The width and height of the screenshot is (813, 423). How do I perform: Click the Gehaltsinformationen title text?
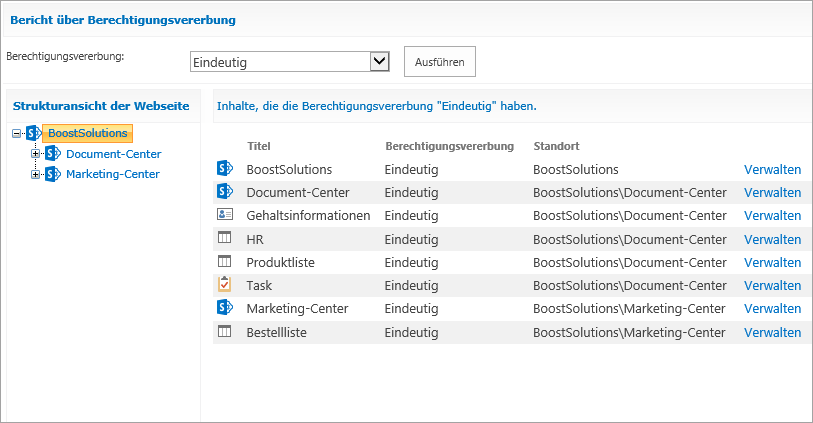308,215
